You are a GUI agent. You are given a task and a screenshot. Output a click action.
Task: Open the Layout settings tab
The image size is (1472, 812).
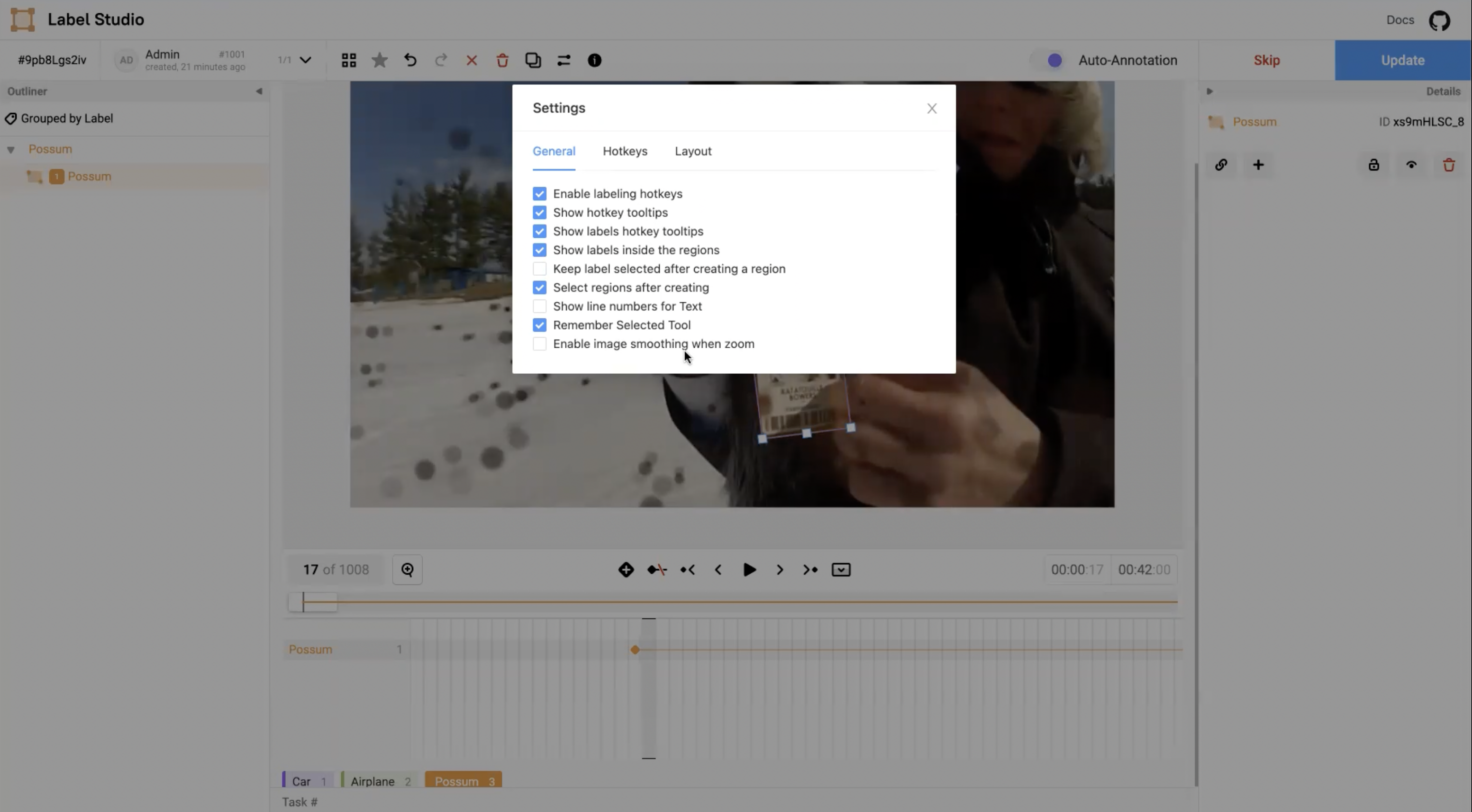coord(692,151)
